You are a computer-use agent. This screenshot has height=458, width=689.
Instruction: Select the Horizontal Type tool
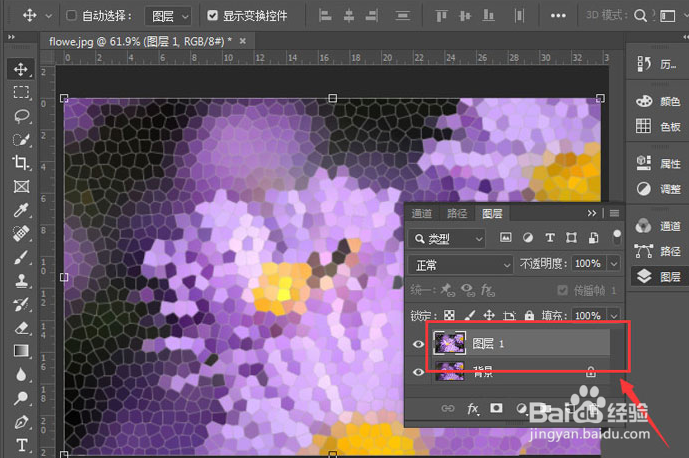(x=21, y=445)
